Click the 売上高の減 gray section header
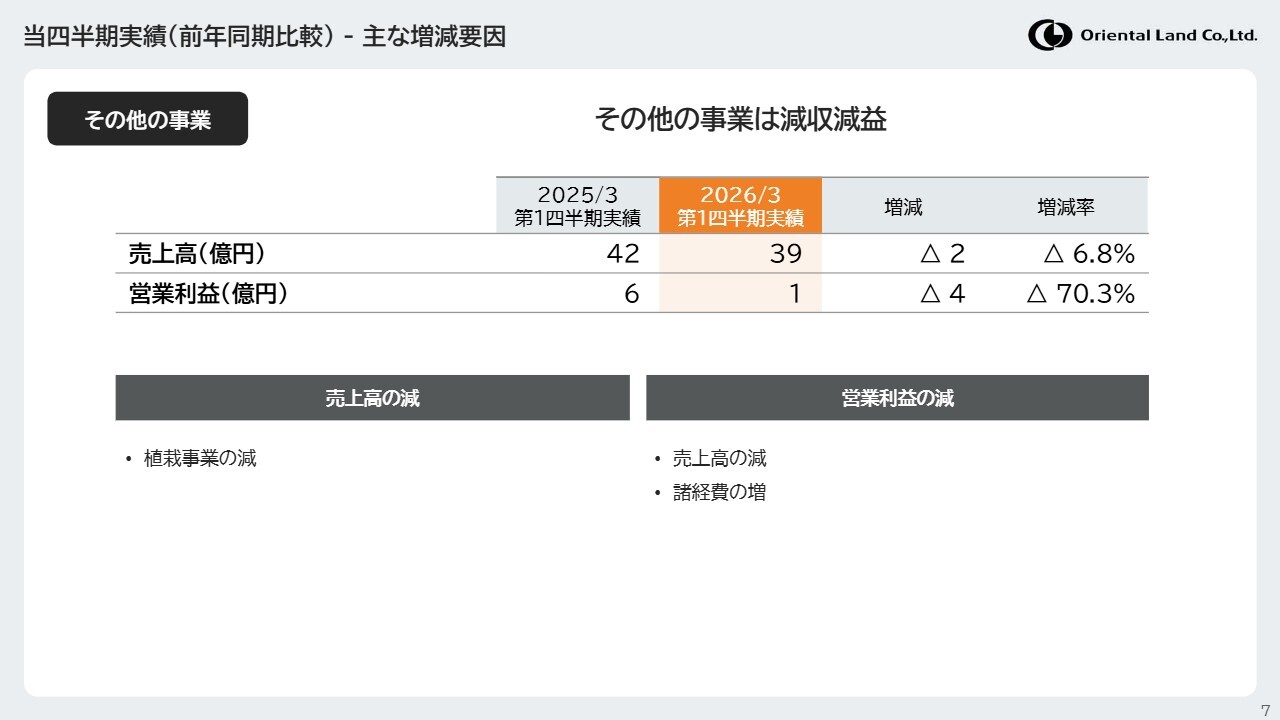1280x720 pixels. click(372, 398)
